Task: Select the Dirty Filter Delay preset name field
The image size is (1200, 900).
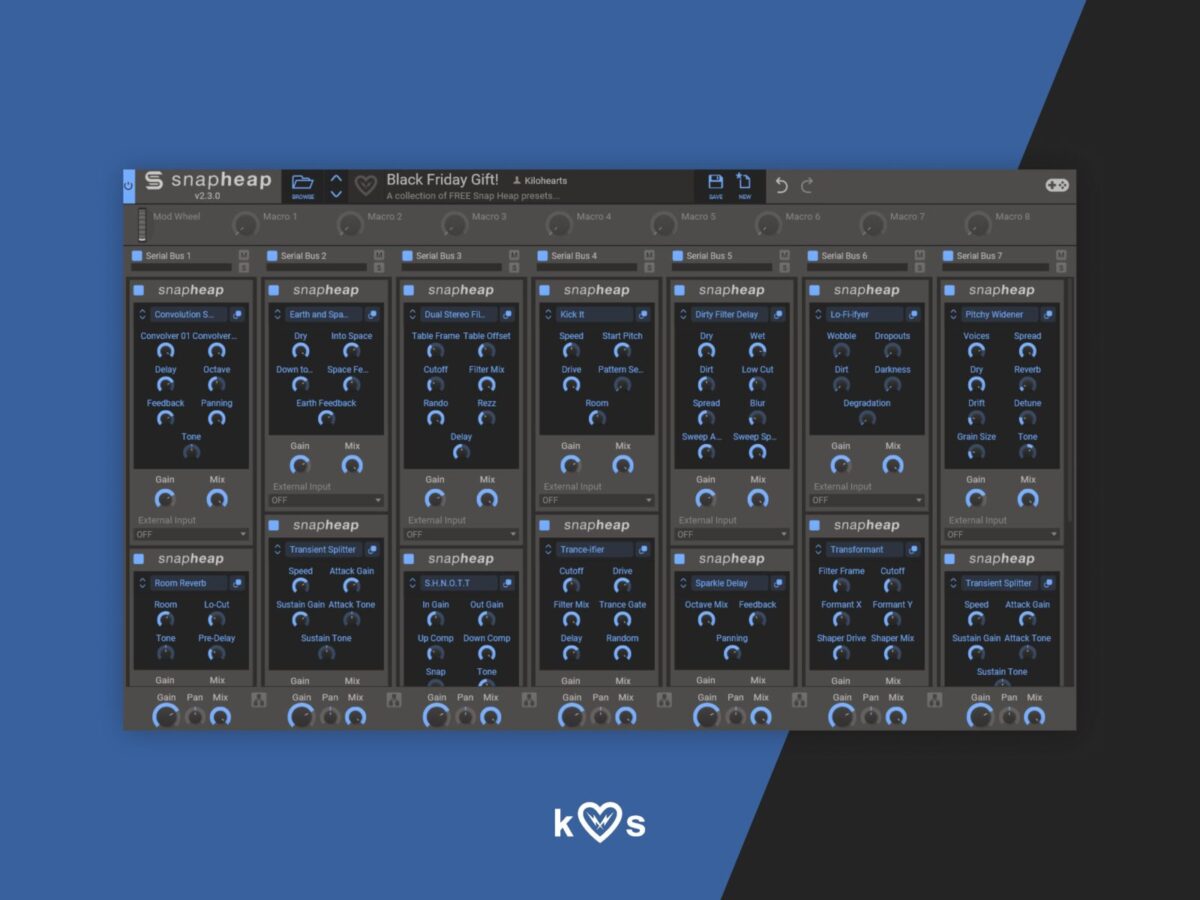Action: click(x=729, y=315)
